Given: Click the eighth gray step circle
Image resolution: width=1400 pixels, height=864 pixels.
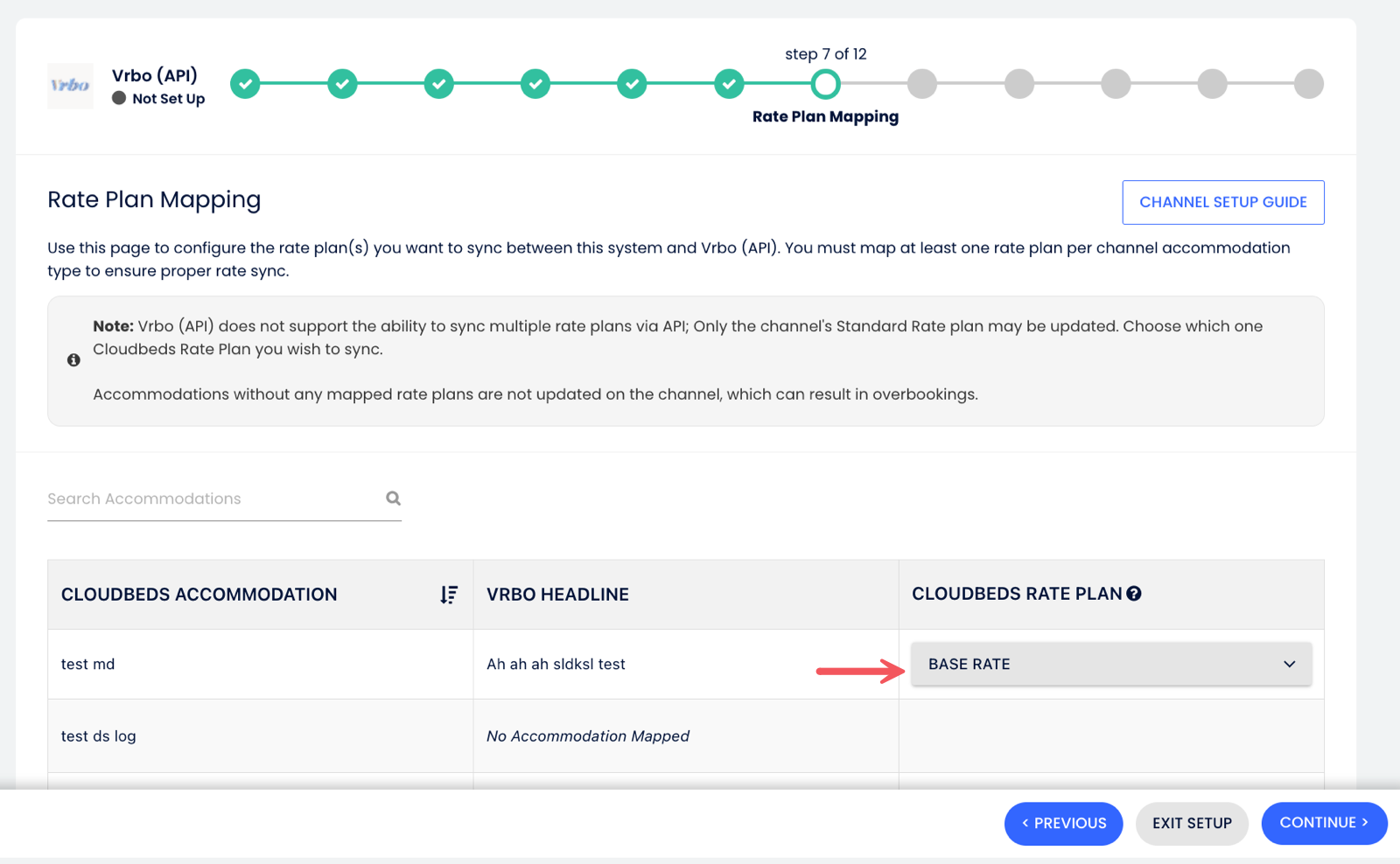Looking at the screenshot, I should point(922,84).
